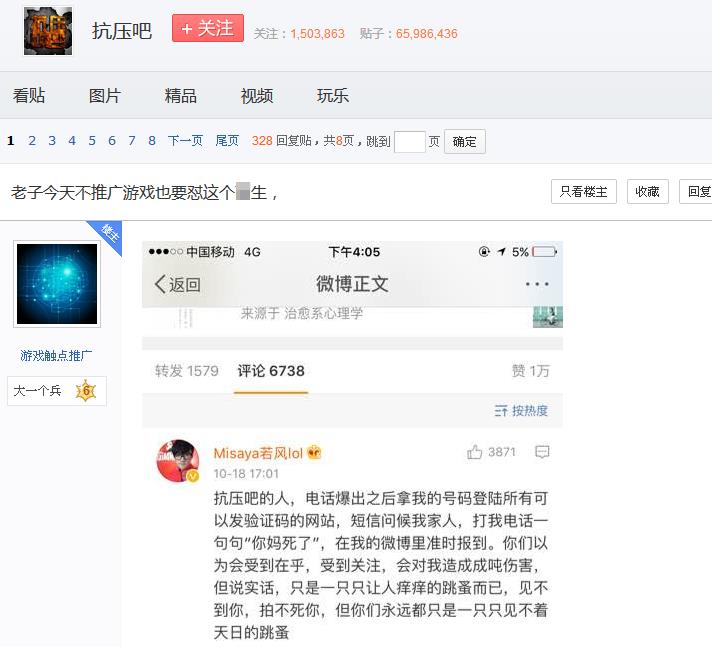The height and width of the screenshot is (647, 712).
Task: Click current page number 1
Action: click(11, 141)
